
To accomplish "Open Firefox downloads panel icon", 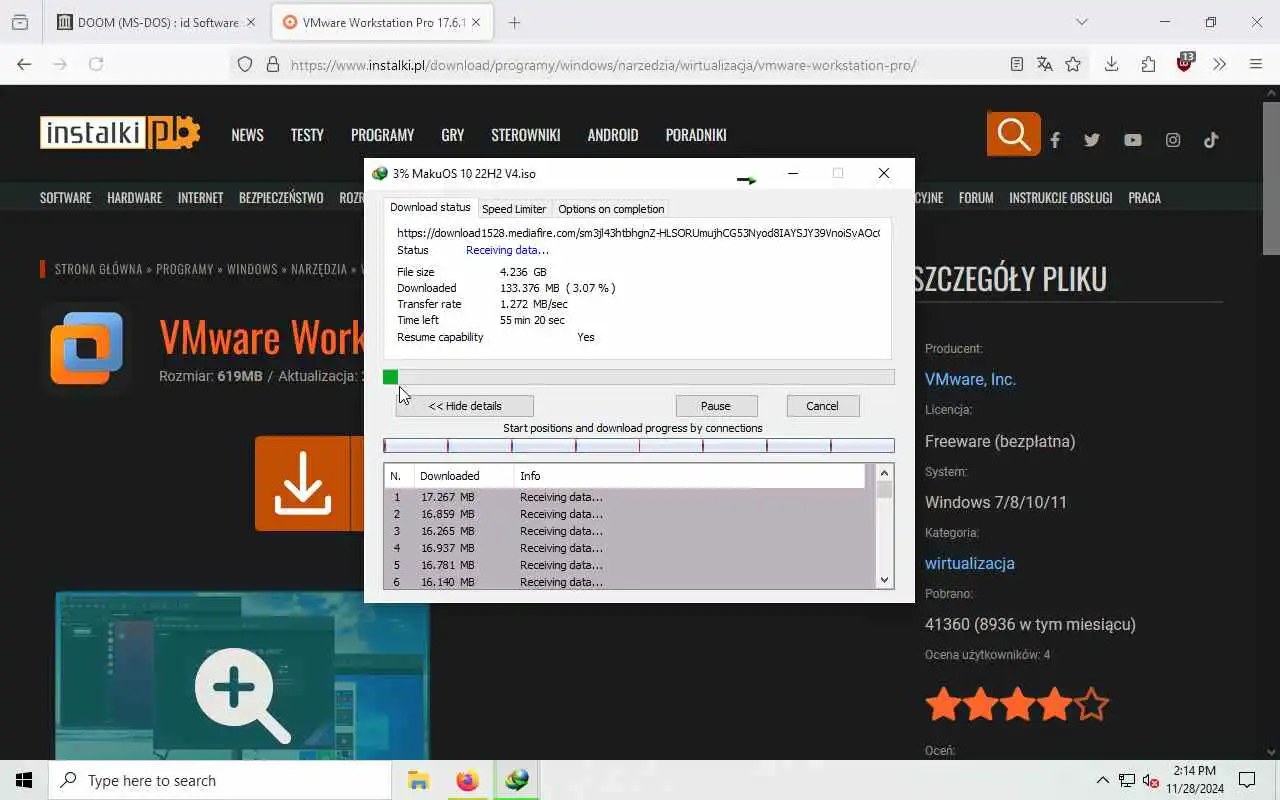I will [1111, 64].
